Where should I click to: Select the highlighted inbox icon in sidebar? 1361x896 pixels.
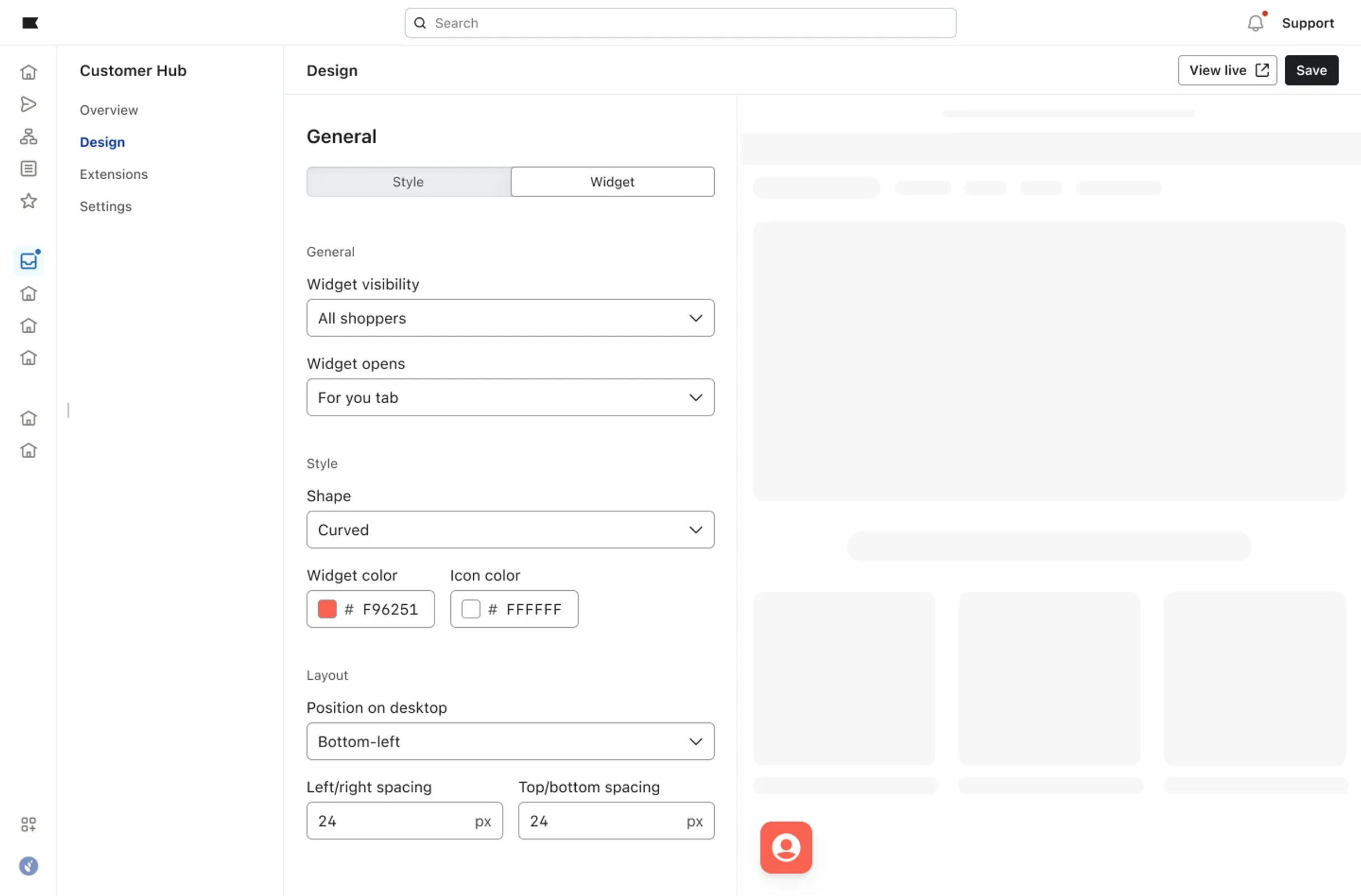[x=28, y=262]
